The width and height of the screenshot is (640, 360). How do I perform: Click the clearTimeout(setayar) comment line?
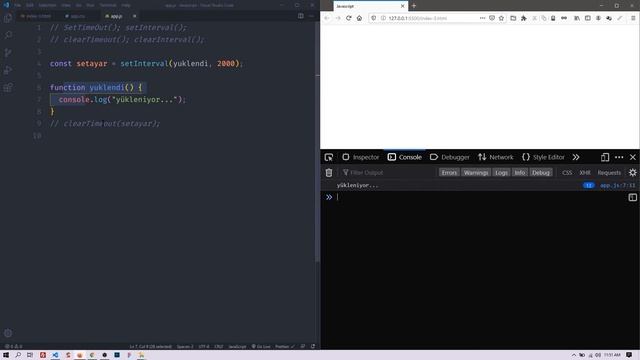(x=105, y=124)
